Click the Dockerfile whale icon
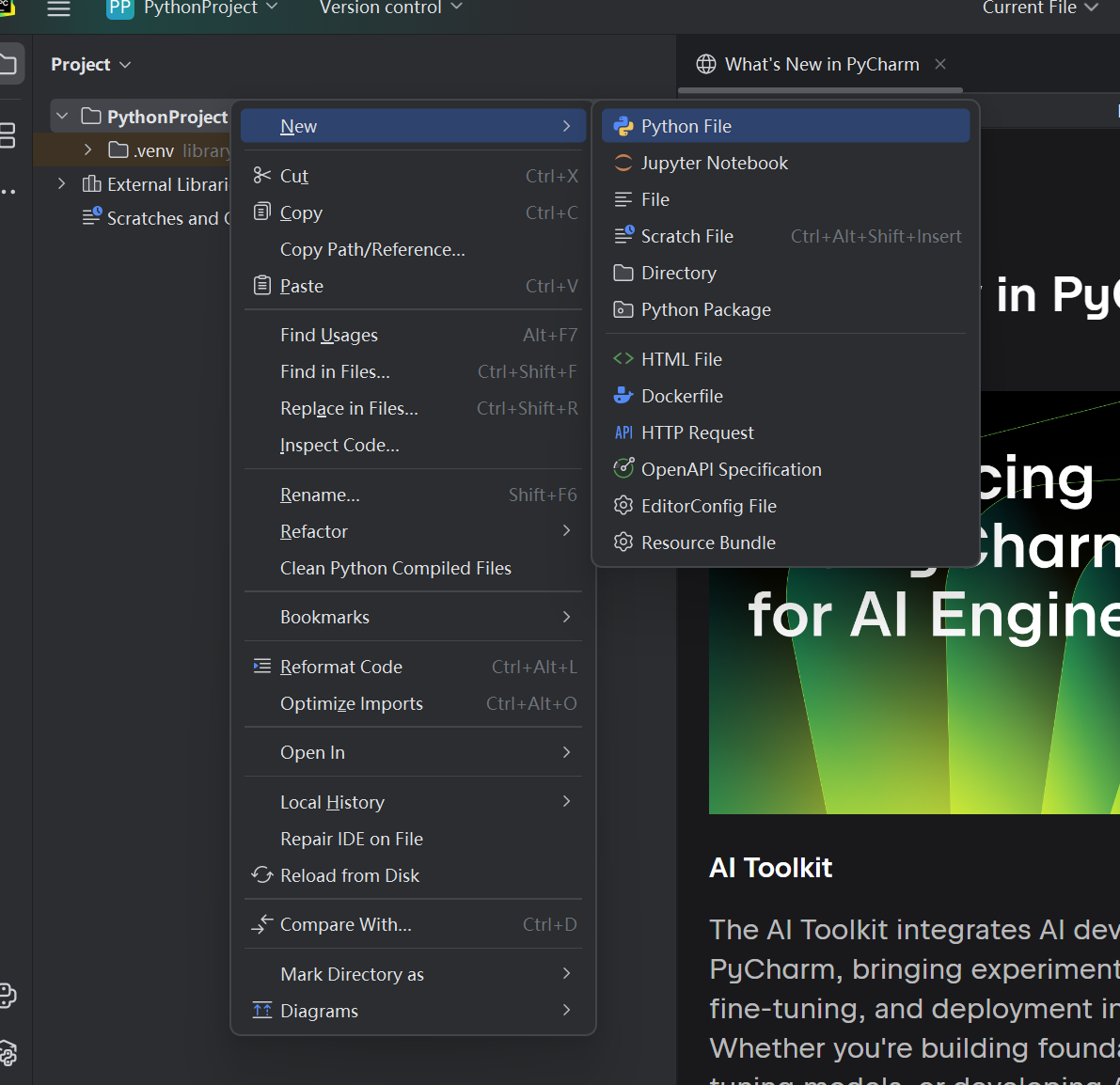 point(623,396)
